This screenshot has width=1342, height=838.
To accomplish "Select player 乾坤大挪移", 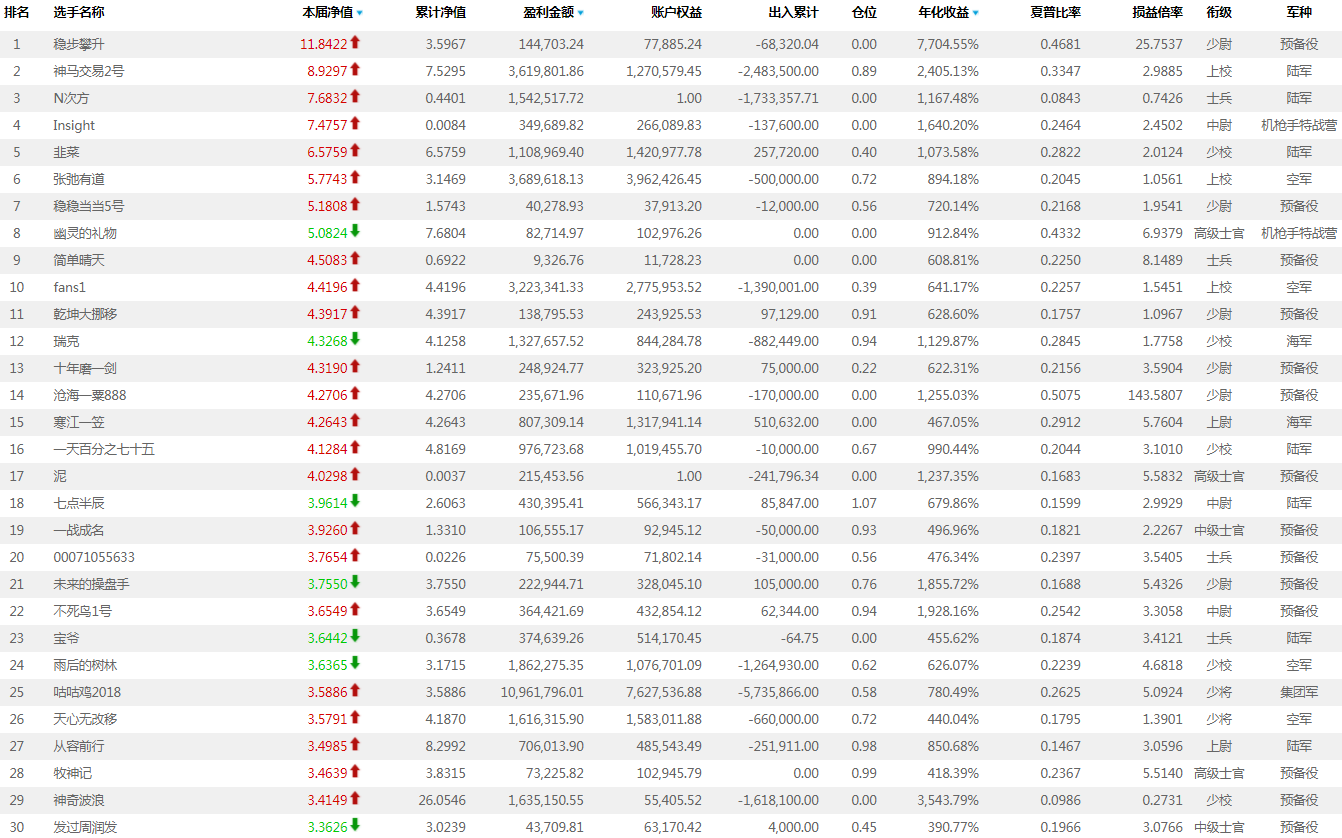I will coord(85,314).
